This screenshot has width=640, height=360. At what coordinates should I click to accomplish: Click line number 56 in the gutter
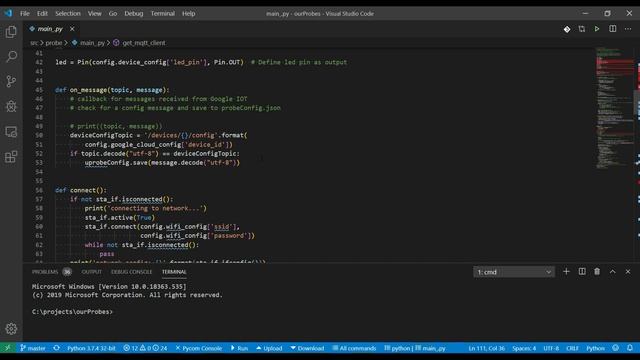point(39,190)
